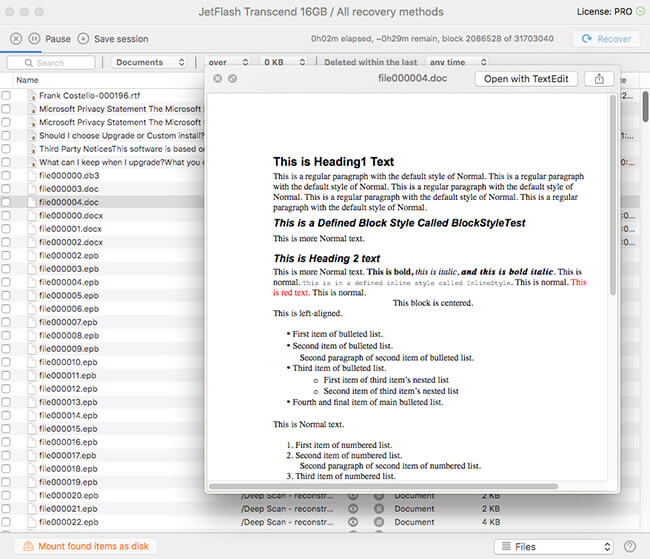The image size is (650, 559).
Task: Select file000003.epb row
Action: tap(102, 269)
